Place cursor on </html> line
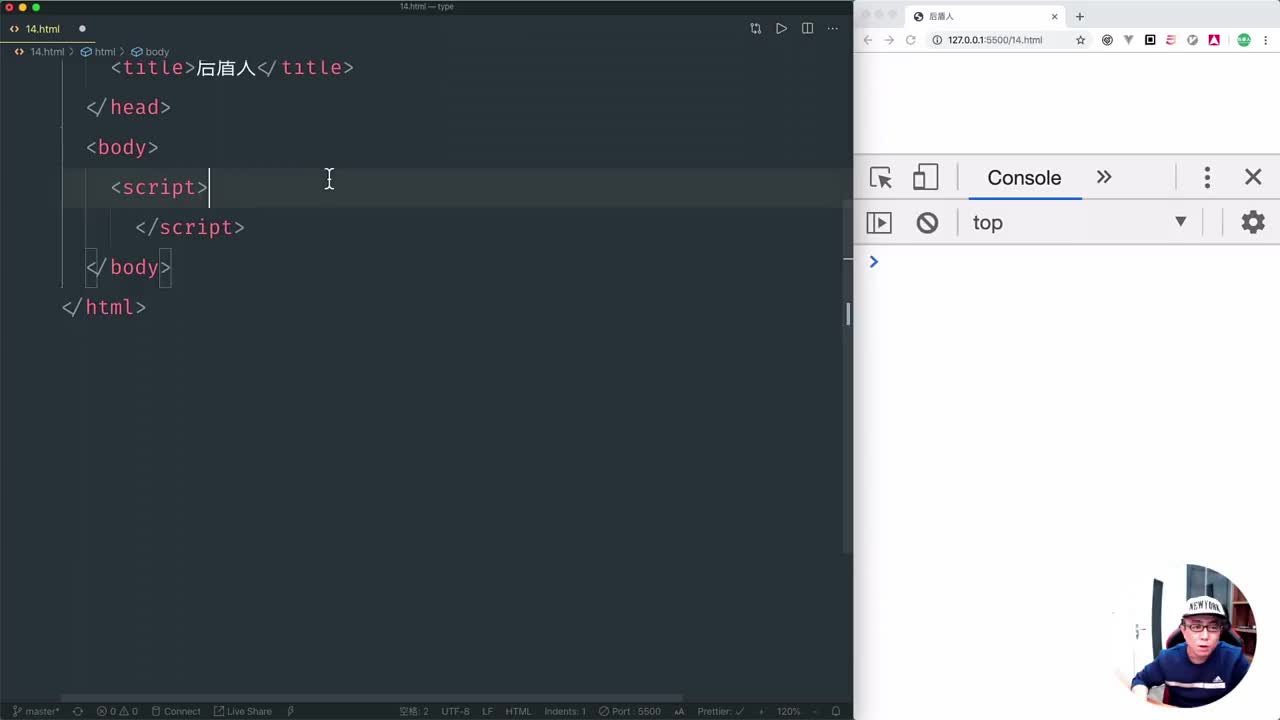1280x720 pixels. [x=104, y=307]
